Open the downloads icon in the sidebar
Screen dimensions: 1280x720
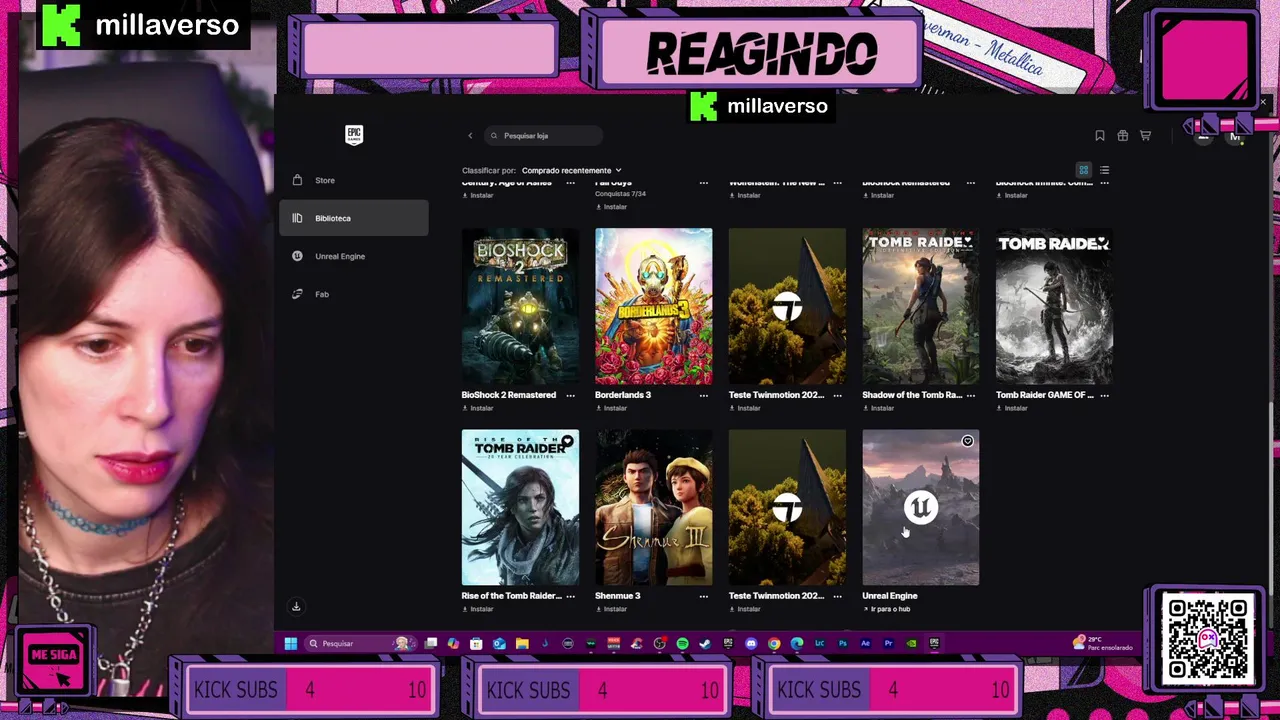point(296,606)
